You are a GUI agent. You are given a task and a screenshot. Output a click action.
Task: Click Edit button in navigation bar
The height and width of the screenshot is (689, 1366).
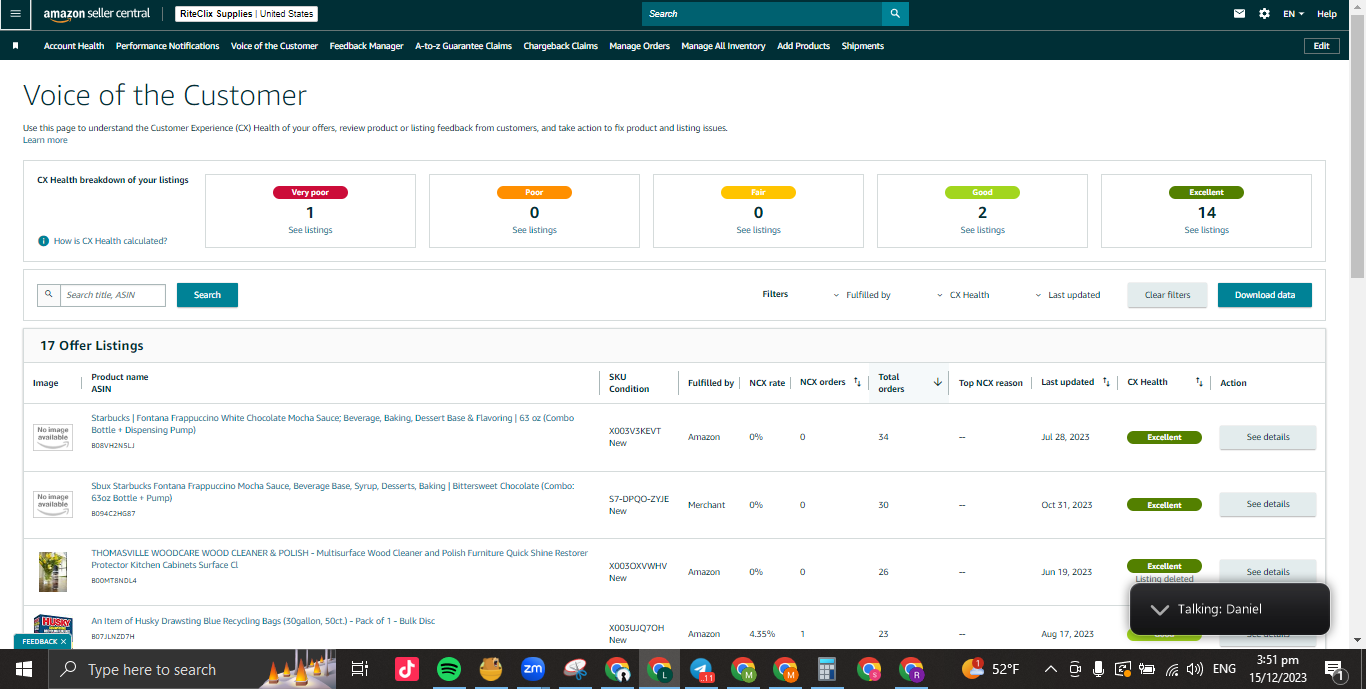[1321, 46]
